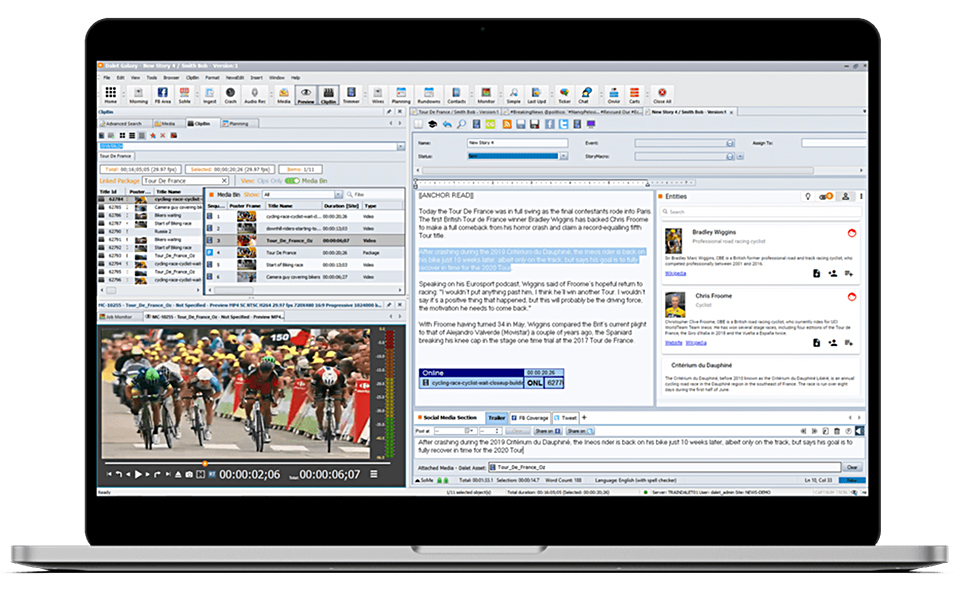This screenshot has width=970, height=596.
Task: Click the graduation cap icon in story toolbar
Action: tap(433, 124)
